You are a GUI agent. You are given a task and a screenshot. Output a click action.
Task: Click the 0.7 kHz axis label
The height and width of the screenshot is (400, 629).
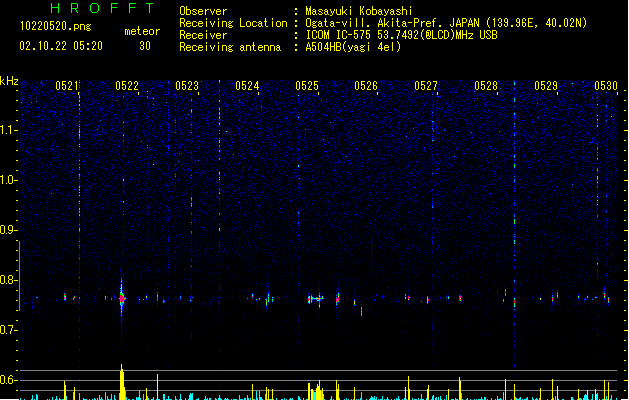click(8, 330)
